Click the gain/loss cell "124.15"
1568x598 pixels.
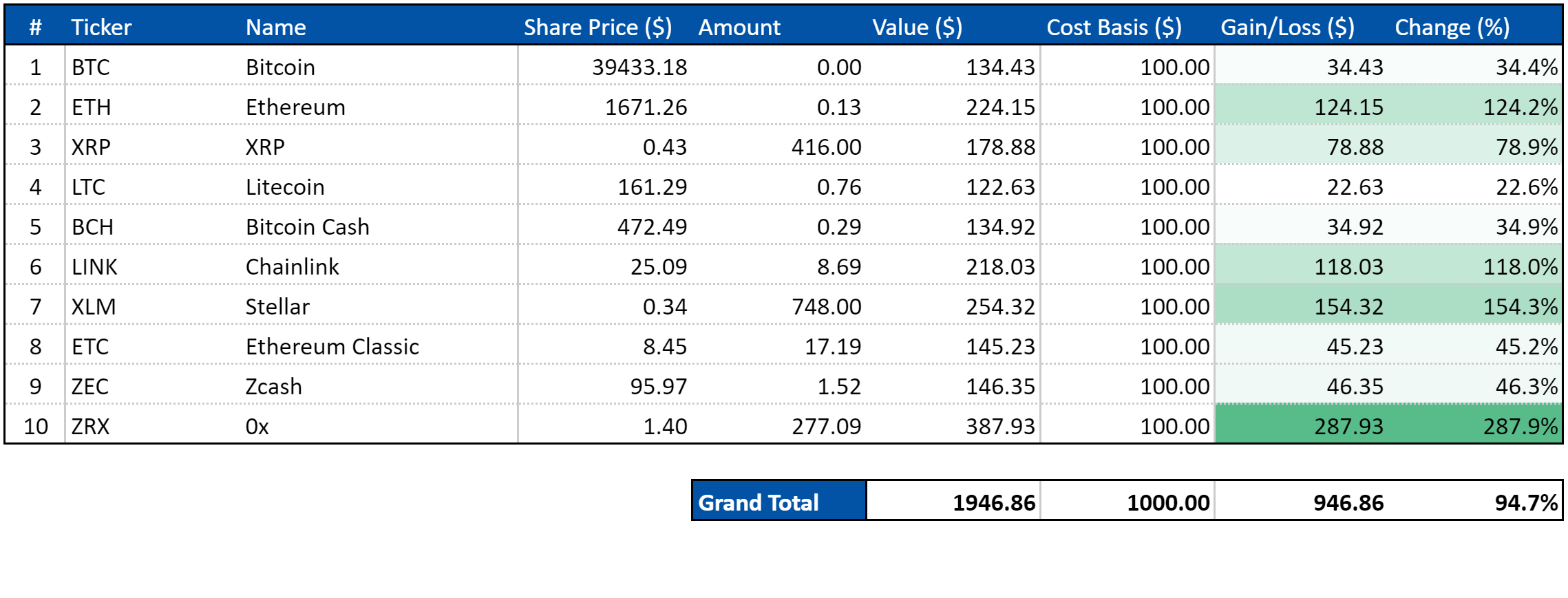click(1349, 107)
